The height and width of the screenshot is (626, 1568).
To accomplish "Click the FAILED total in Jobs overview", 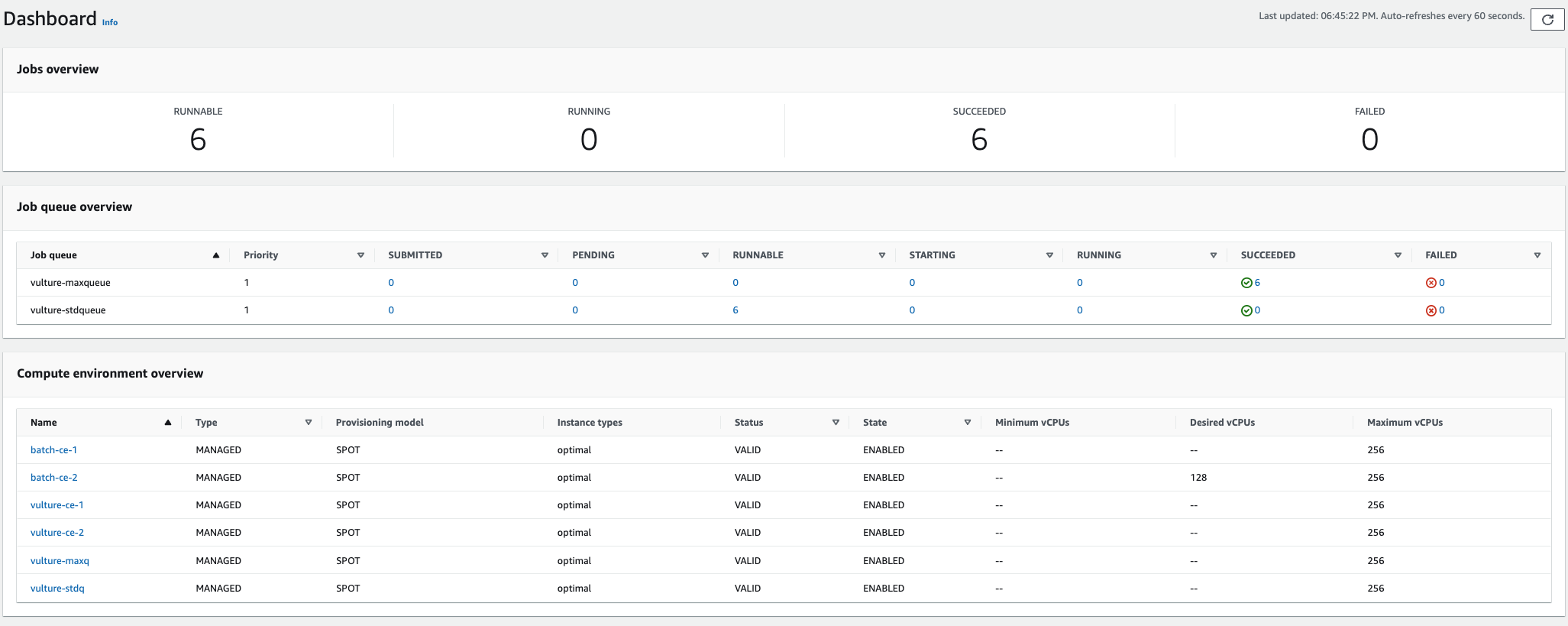I will pos(1369,140).
